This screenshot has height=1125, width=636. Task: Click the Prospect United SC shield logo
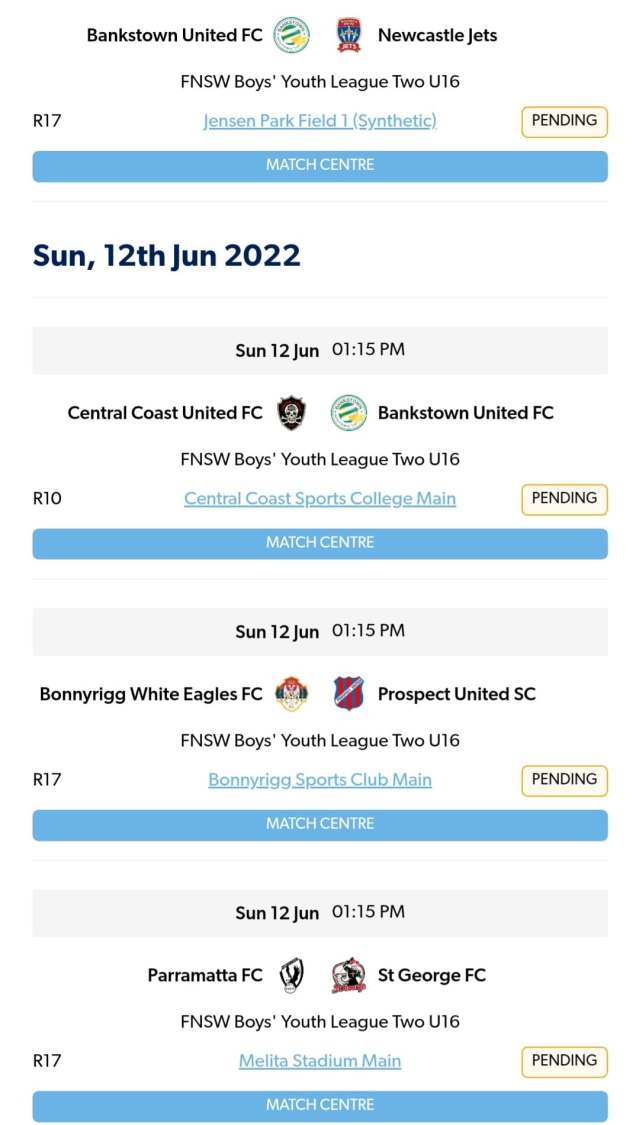346,693
